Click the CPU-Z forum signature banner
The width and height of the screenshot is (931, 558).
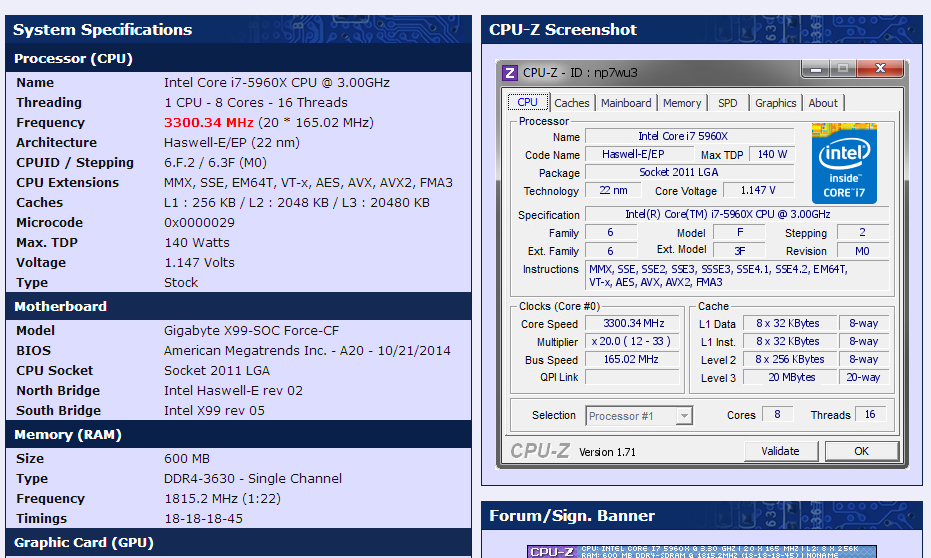702,551
